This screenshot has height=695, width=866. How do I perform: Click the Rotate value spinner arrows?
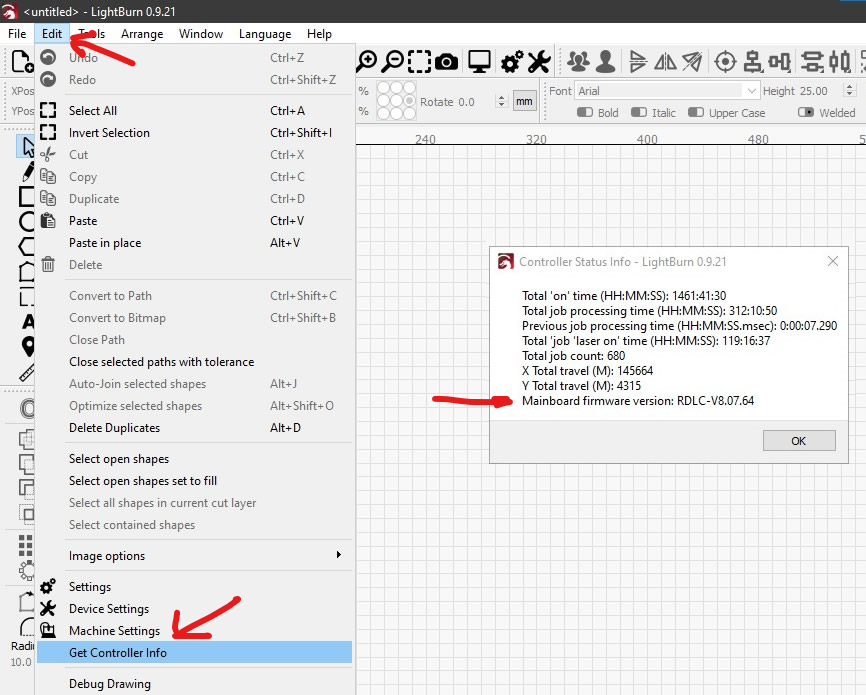(501, 102)
